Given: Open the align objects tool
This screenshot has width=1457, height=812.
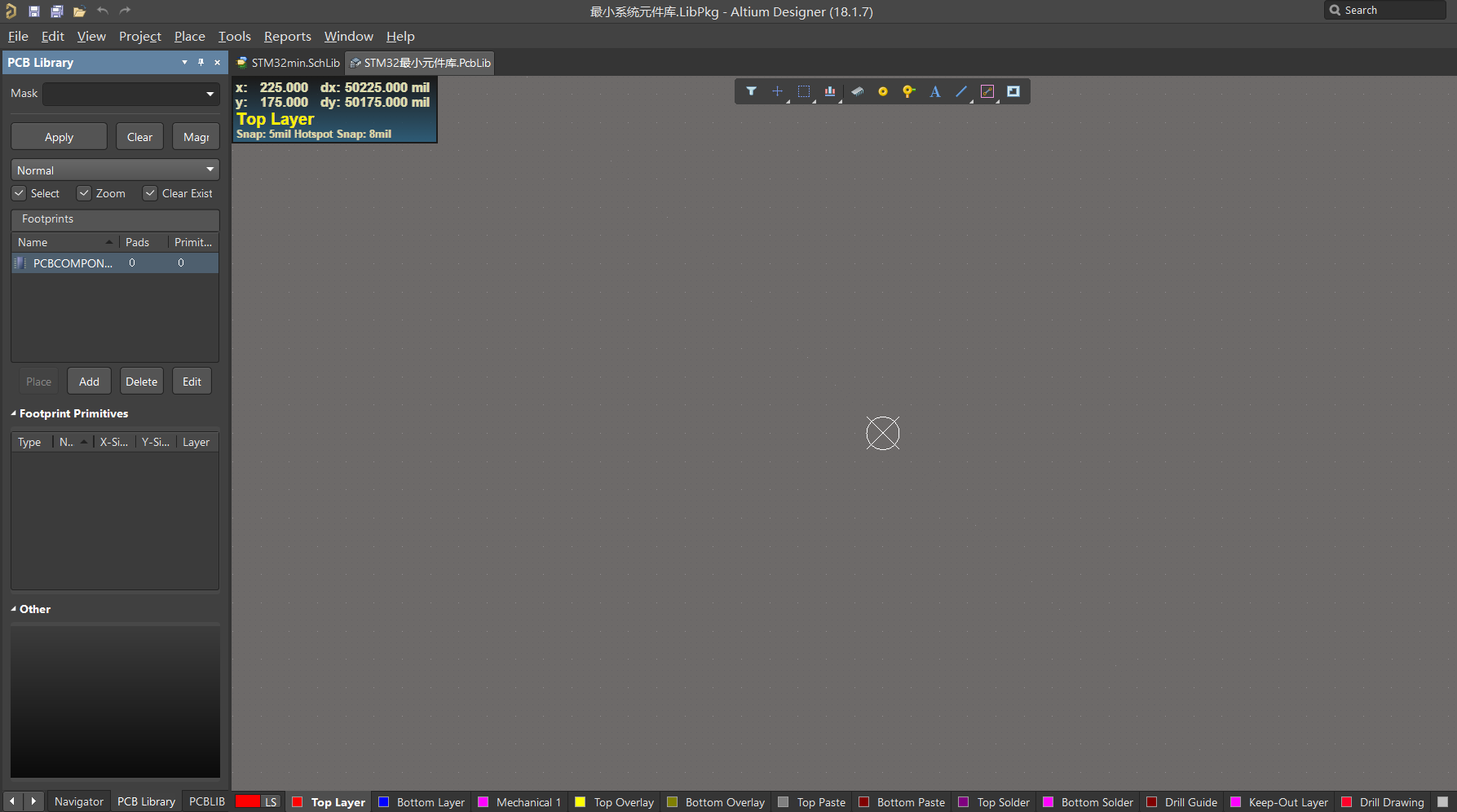Looking at the screenshot, I should pyautogui.click(x=830, y=91).
